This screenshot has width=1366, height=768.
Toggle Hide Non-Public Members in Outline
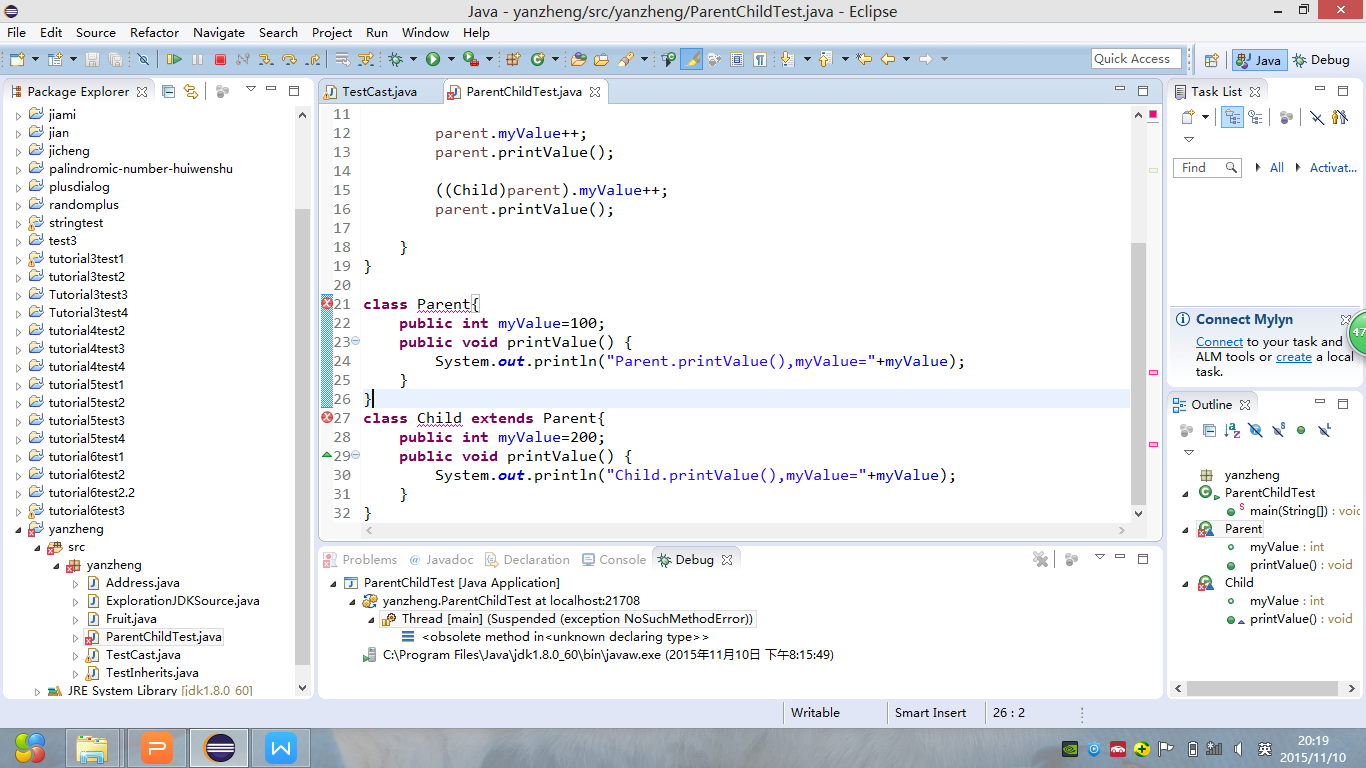1301,430
